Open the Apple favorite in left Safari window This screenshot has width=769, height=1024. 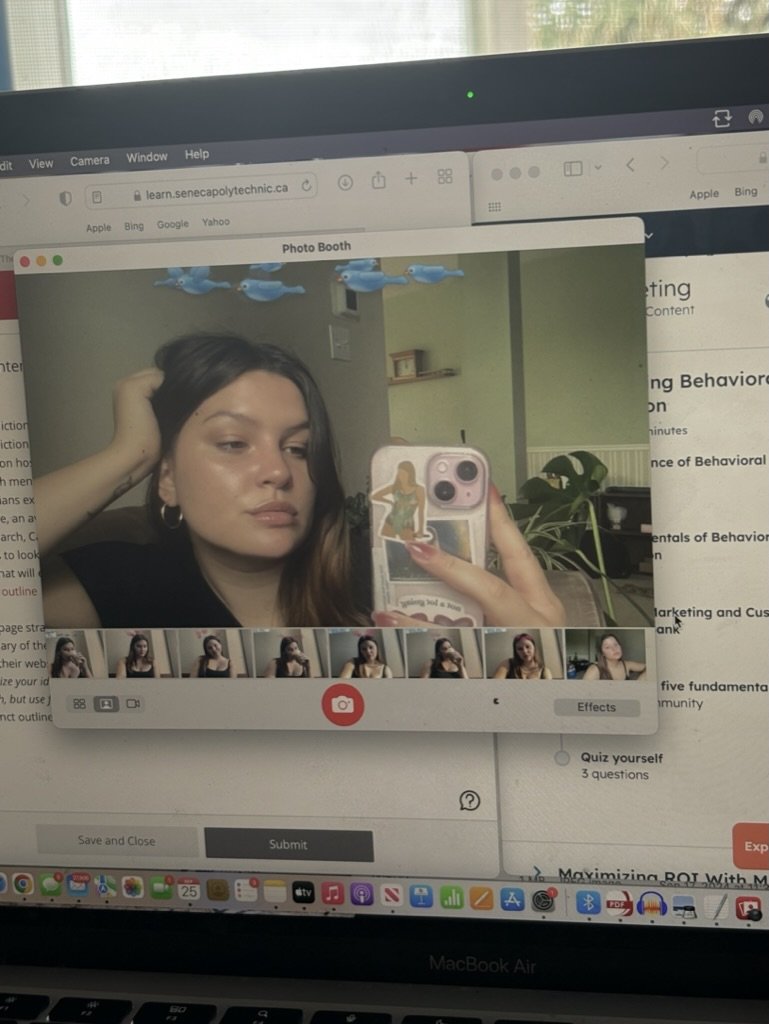click(x=99, y=227)
